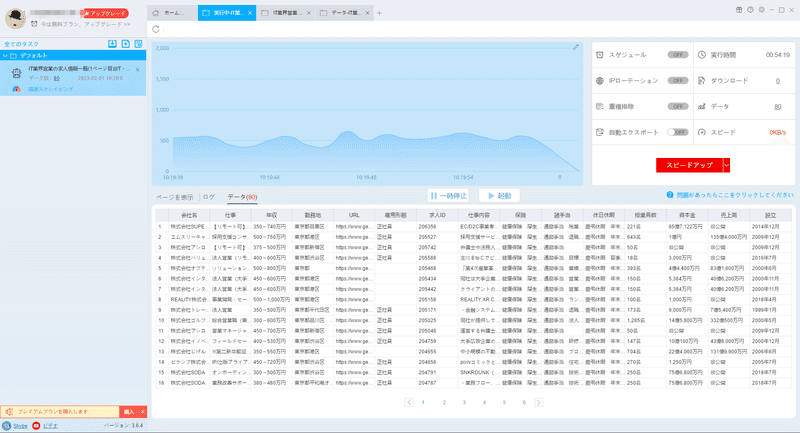The image size is (800, 433).
Task: Switch to the ホーム tab
Action: 172,13
